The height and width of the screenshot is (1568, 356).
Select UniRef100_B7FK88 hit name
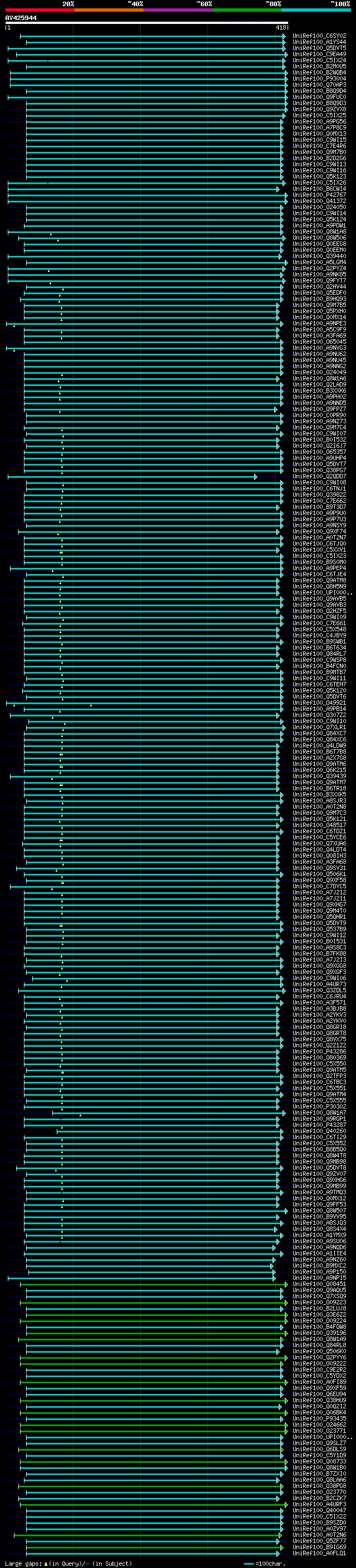[x=319, y=953]
